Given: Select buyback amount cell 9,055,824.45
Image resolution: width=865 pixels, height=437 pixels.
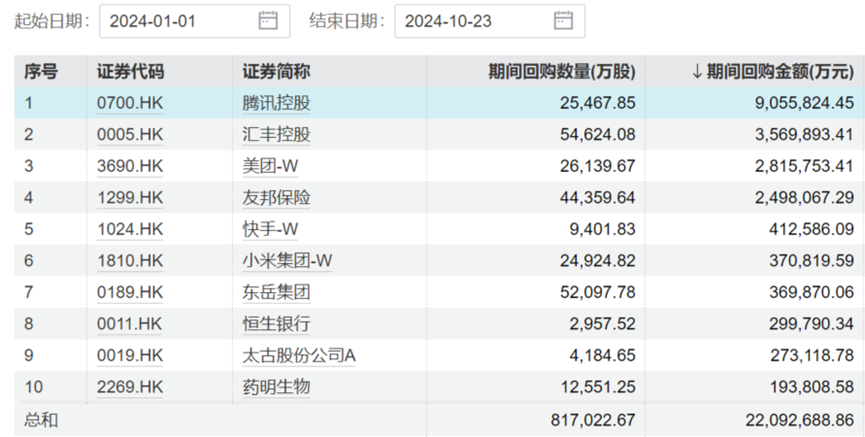Looking at the screenshot, I should tap(804, 103).
